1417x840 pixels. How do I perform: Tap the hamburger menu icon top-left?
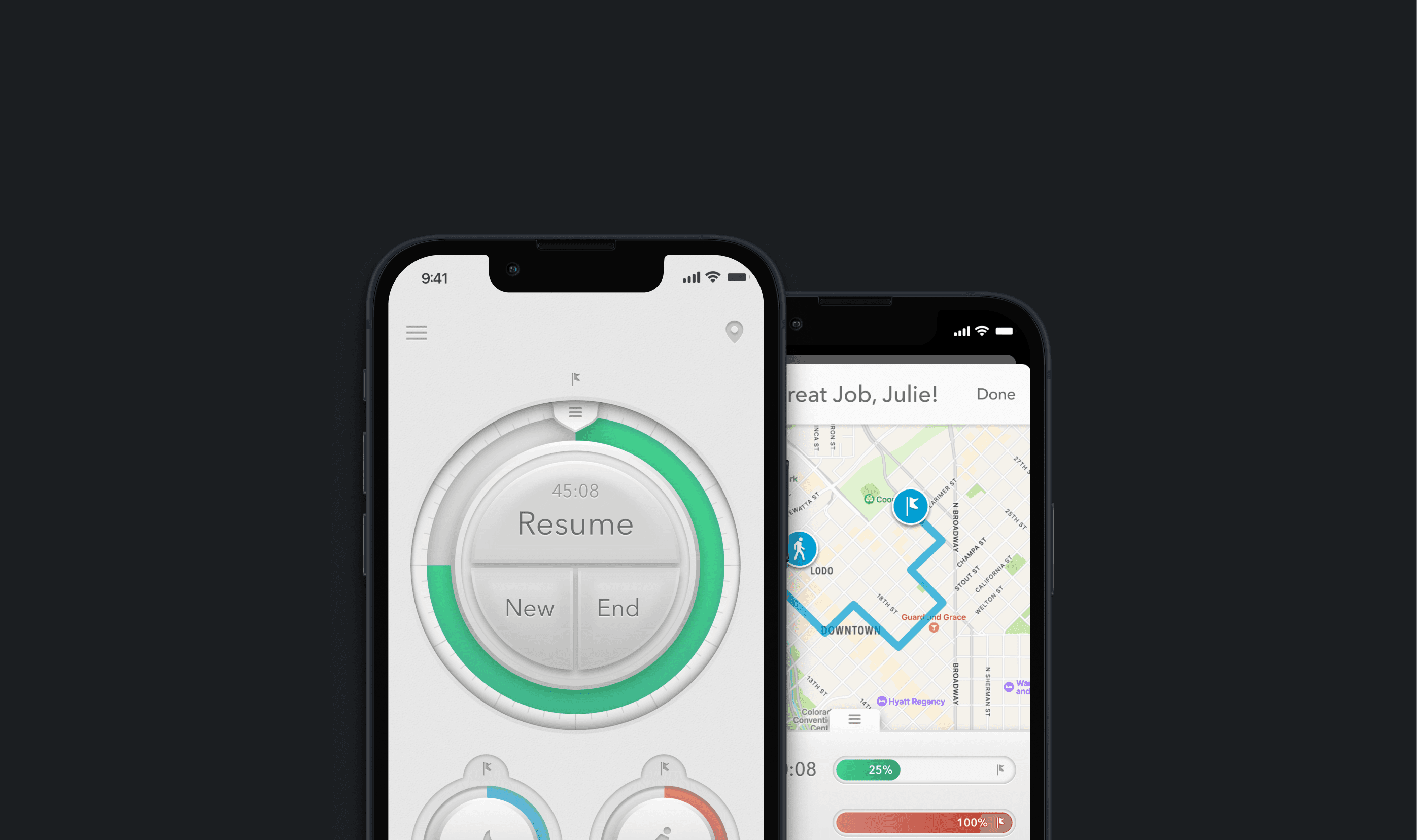point(417,332)
